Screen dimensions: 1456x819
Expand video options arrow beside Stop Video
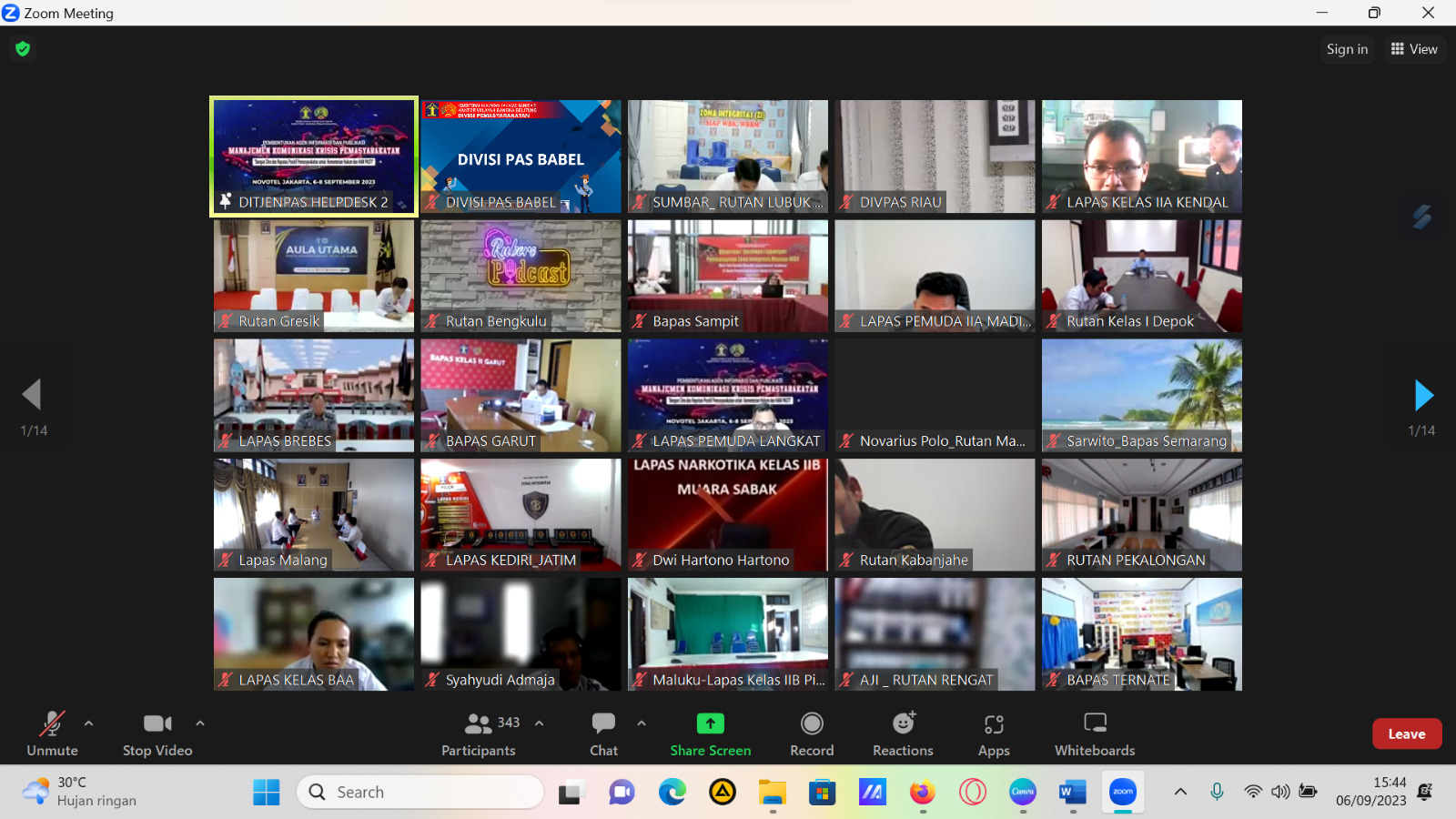200,723
